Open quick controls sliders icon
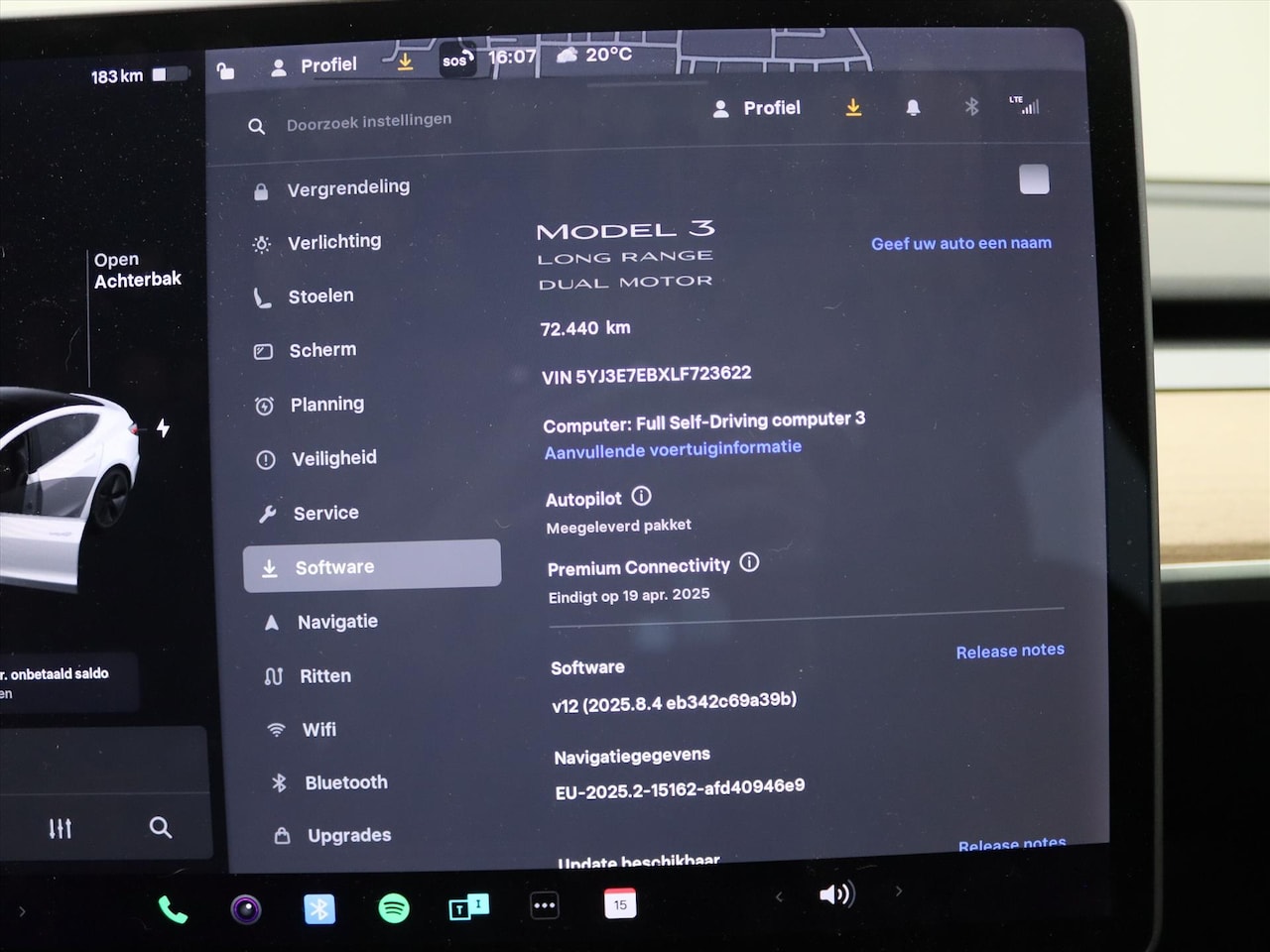This screenshot has width=1270, height=952. (x=61, y=828)
